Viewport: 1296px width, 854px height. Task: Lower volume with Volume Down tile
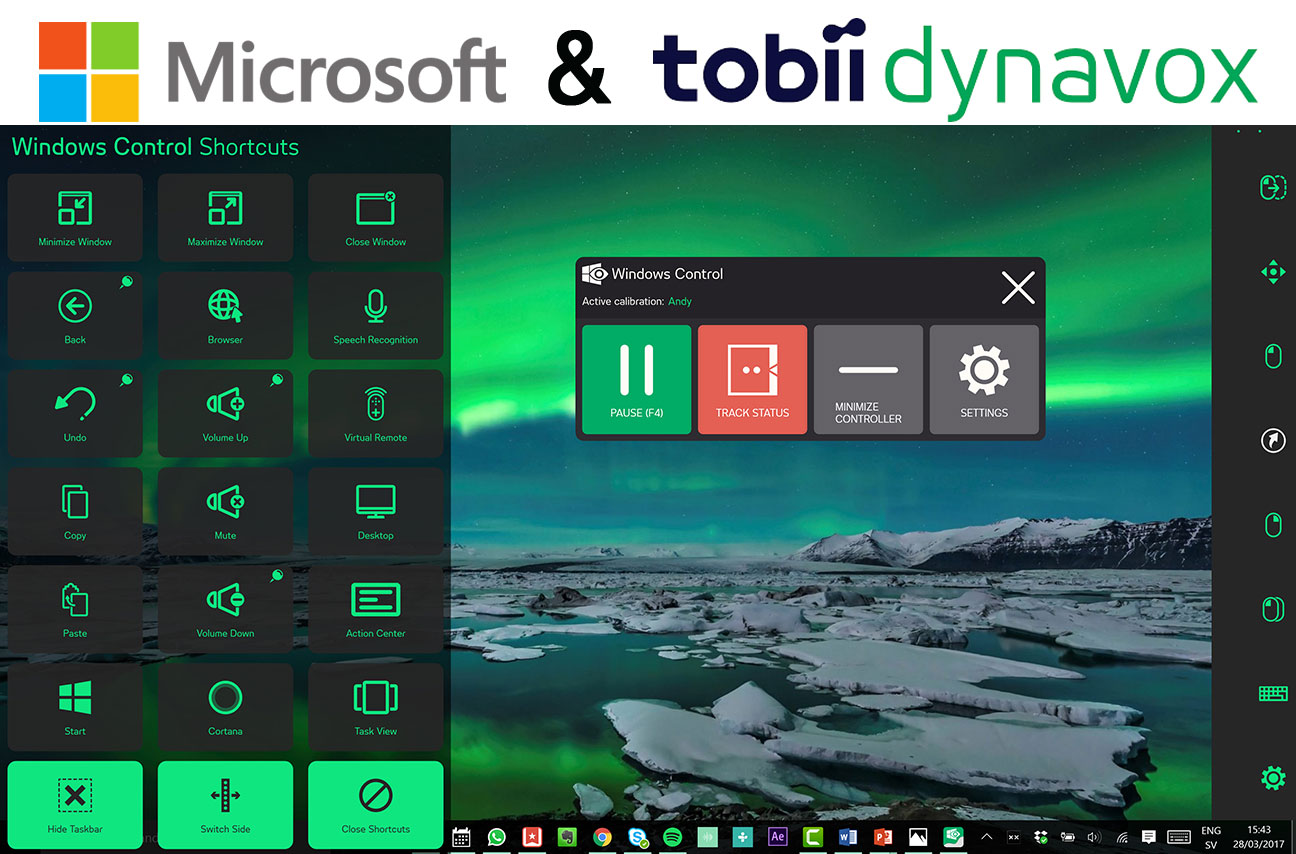[x=225, y=610]
